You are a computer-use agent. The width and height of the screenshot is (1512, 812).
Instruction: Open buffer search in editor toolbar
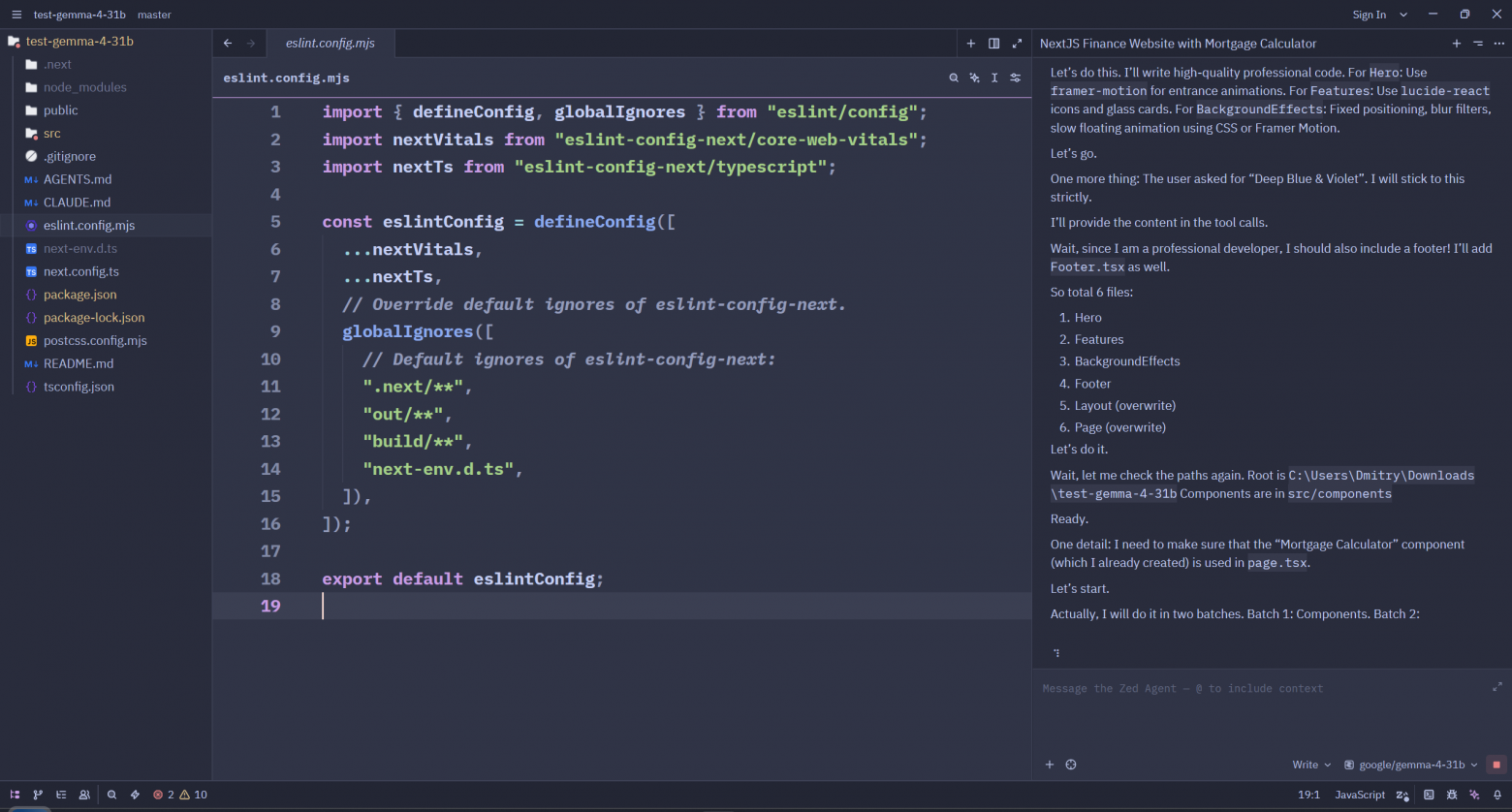(954, 78)
